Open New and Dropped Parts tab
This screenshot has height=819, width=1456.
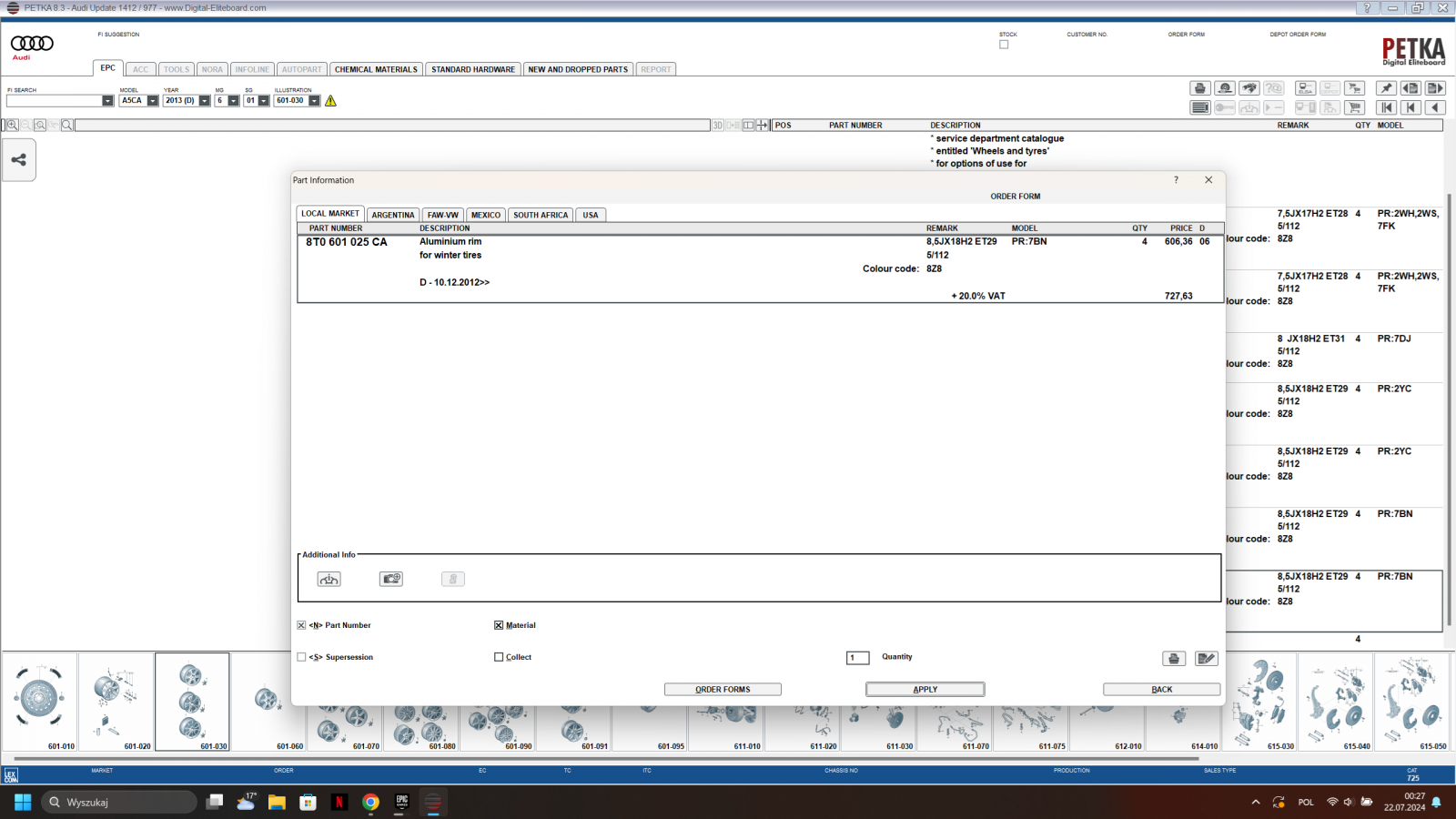point(578,69)
